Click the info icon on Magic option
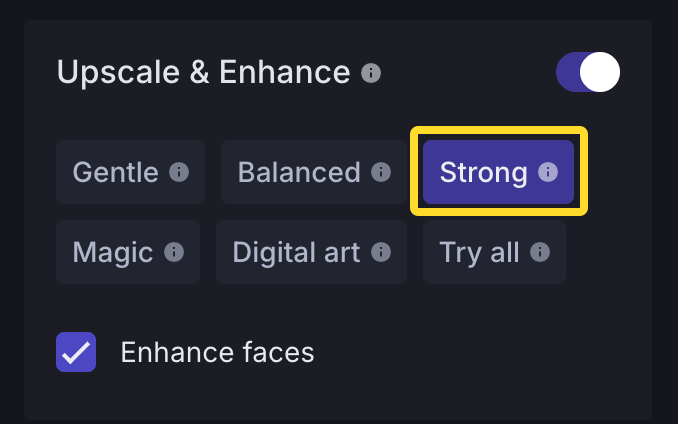The width and height of the screenshot is (678, 424). 174,252
